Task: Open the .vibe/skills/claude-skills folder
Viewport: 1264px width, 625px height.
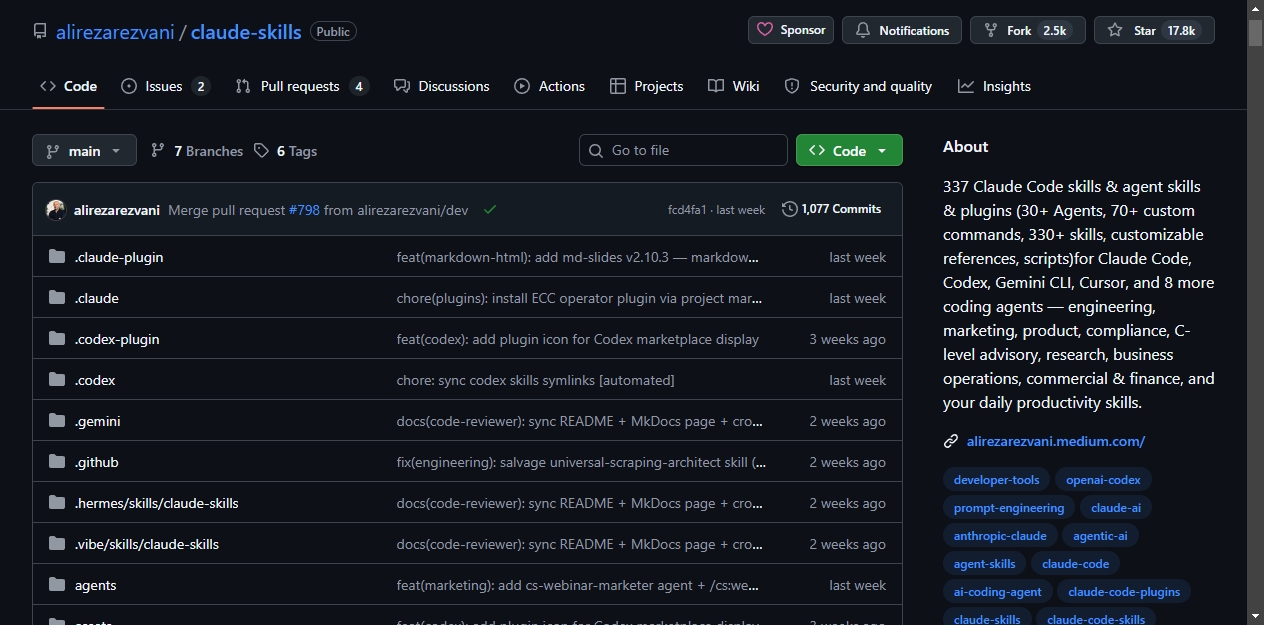Action: click(x=147, y=544)
